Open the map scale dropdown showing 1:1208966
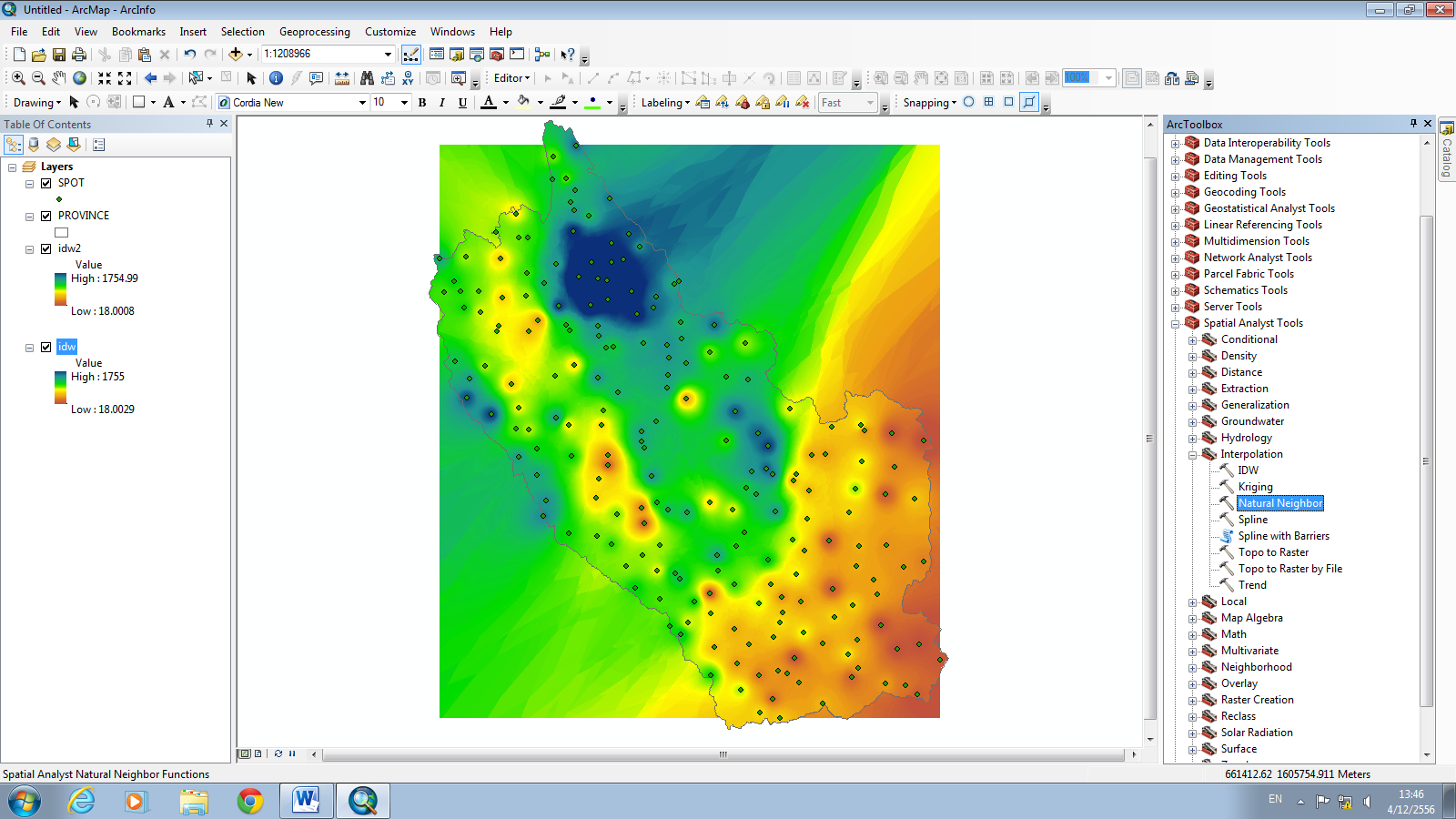1456x819 pixels. (x=387, y=54)
